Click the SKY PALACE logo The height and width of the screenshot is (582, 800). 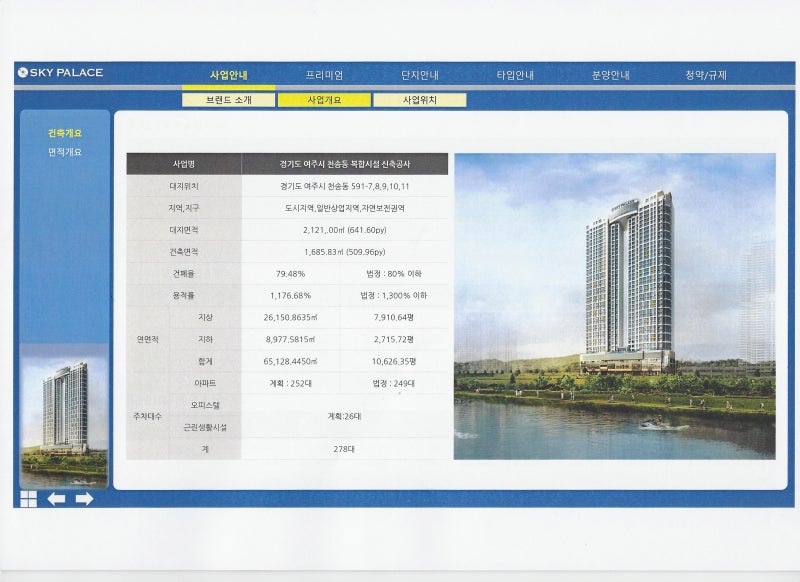(x=60, y=72)
